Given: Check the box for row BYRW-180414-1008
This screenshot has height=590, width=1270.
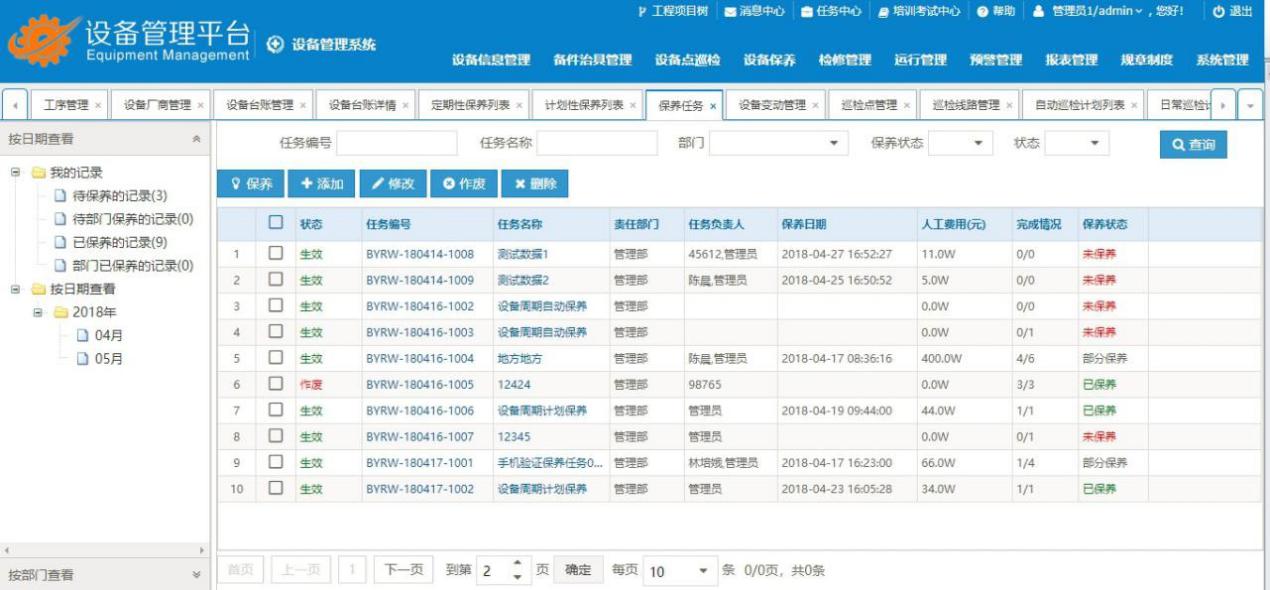Looking at the screenshot, I should tap(276, 254).
